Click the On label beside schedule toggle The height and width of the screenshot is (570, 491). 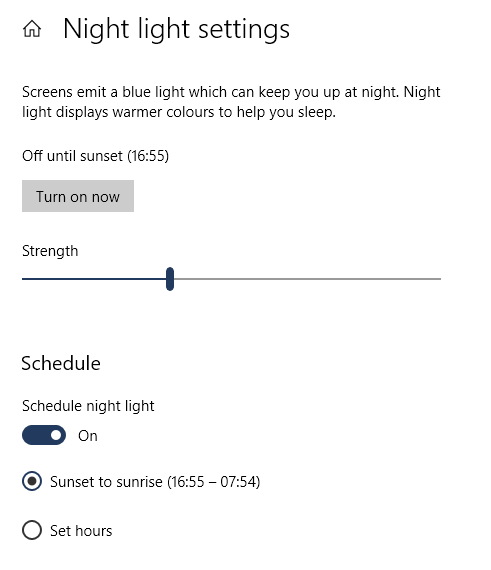88,435
